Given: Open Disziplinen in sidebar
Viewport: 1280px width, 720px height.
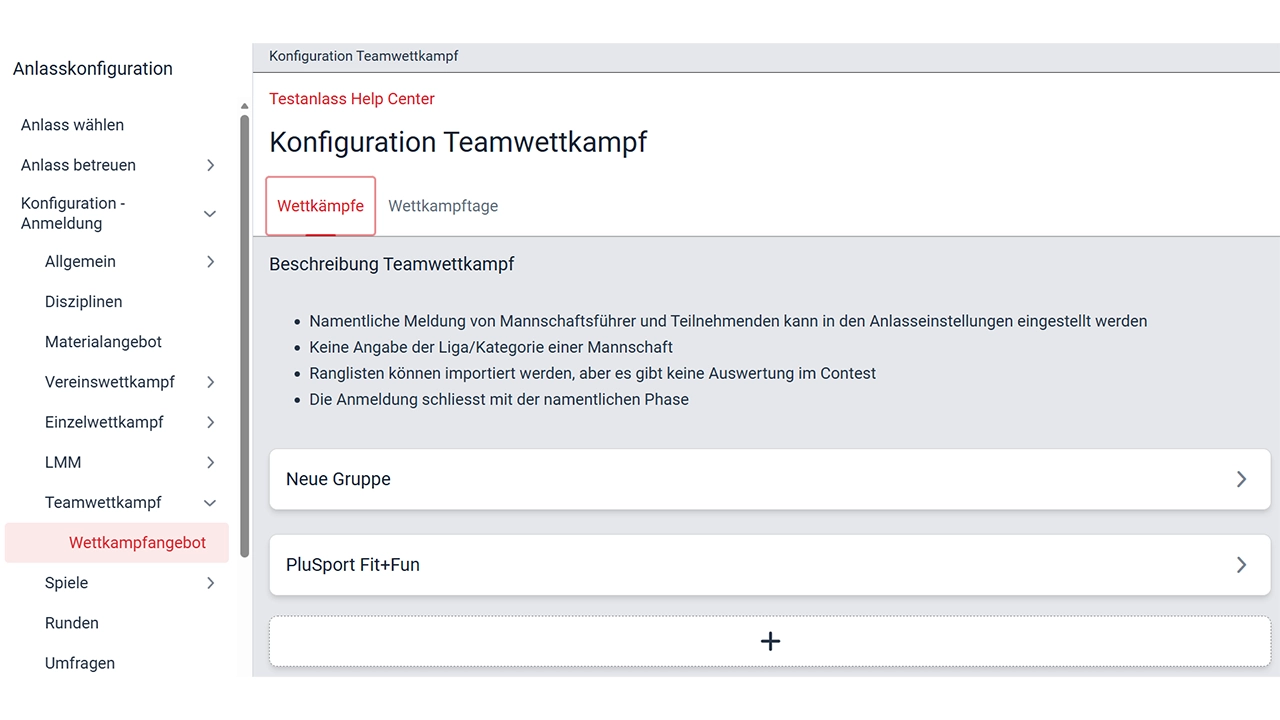Looking at the screenshot, I should [83, 302].
